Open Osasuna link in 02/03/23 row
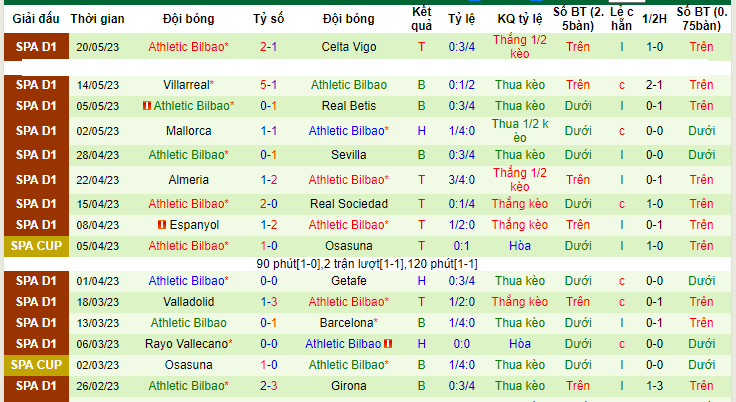Image resolution: width=736 pixels, height=402 pixels. (x=188, y=365)
